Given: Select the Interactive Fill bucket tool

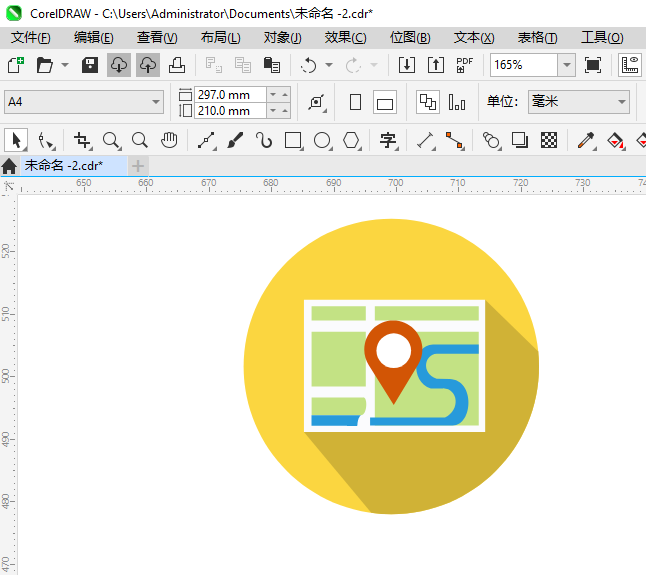Looking at the screenshot, I should [x=616, y=140].
